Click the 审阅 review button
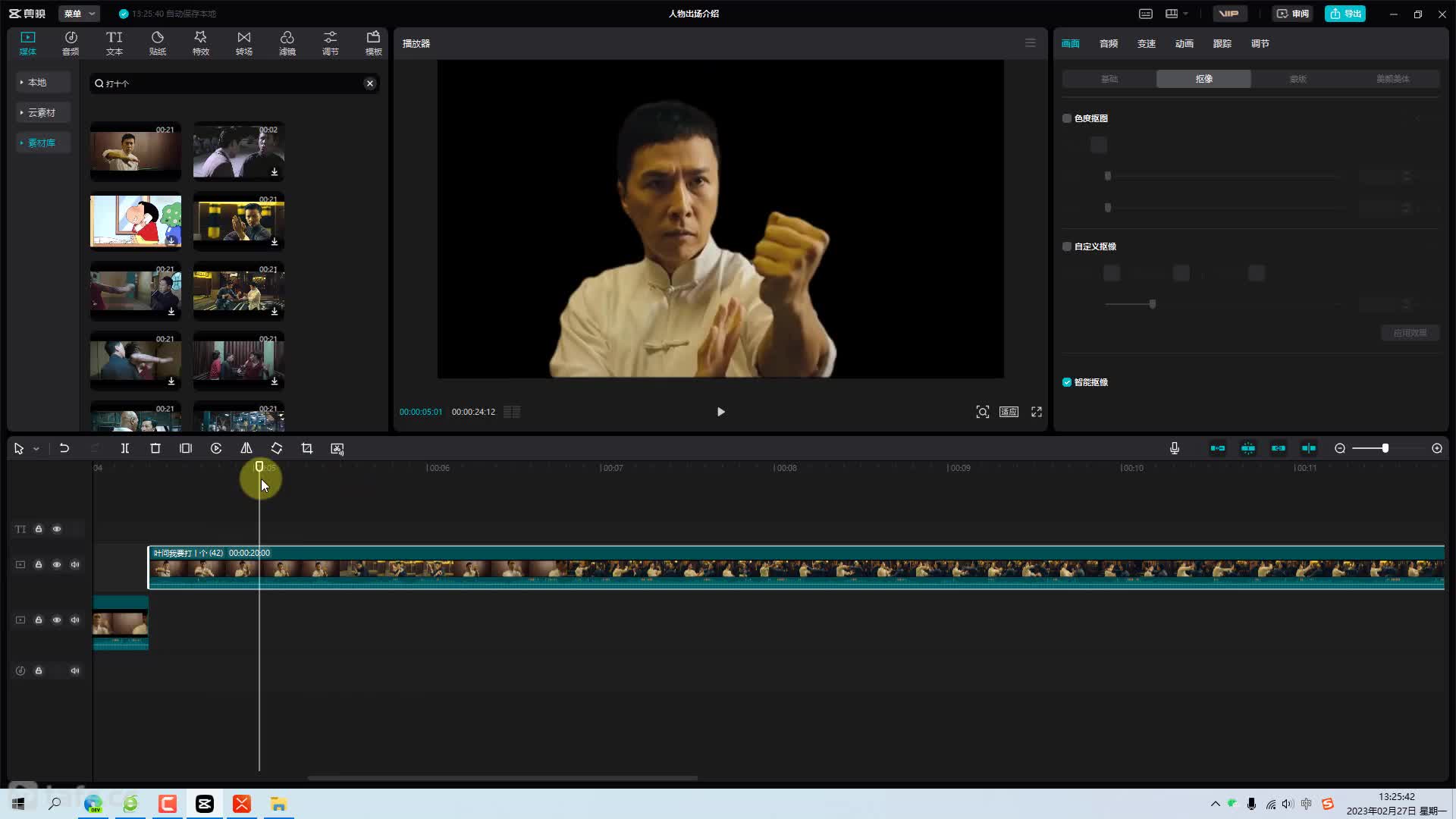The image size is (1456, 819). 1293,14
